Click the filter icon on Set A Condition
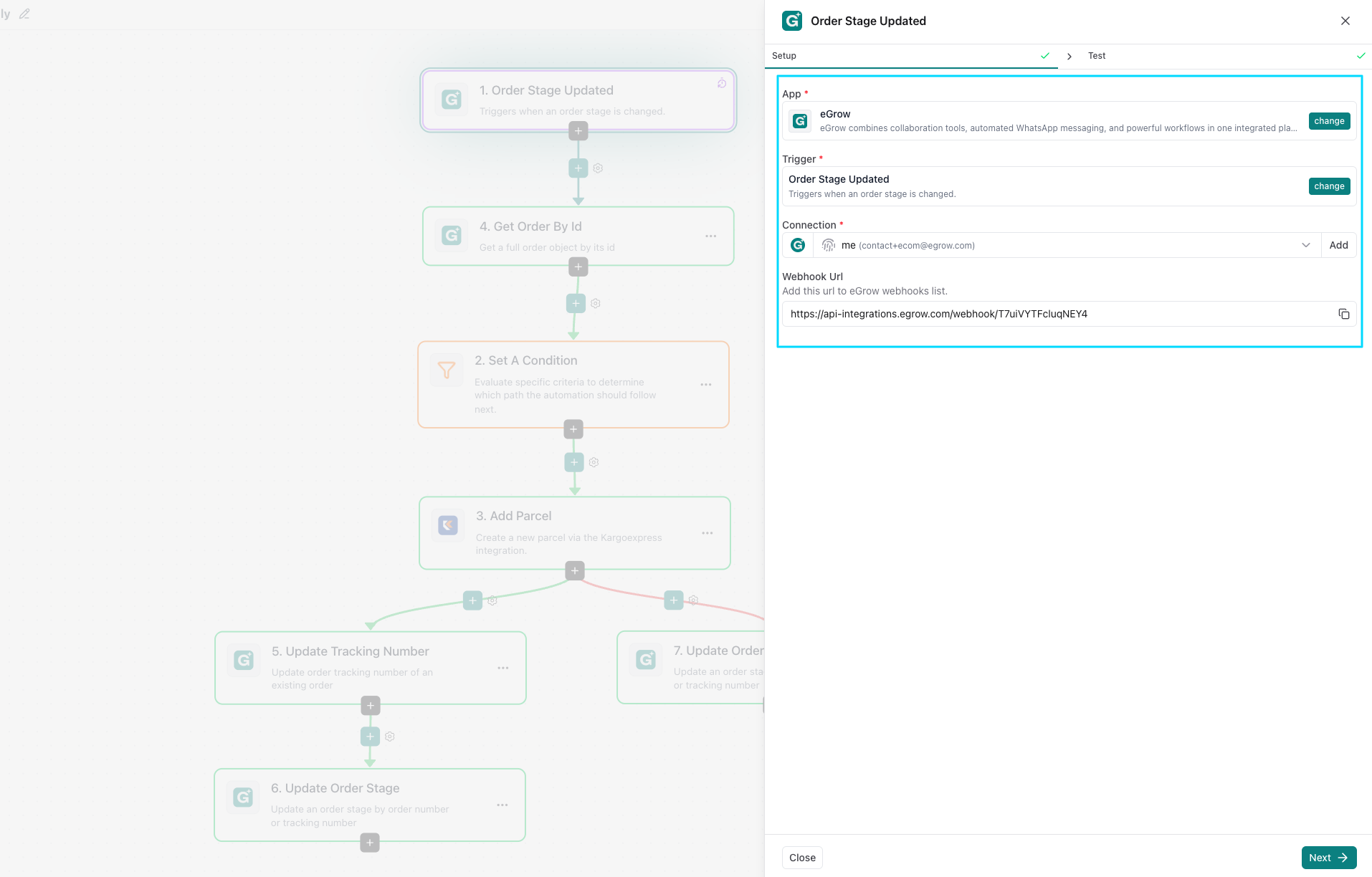 (x=447, y=370)
